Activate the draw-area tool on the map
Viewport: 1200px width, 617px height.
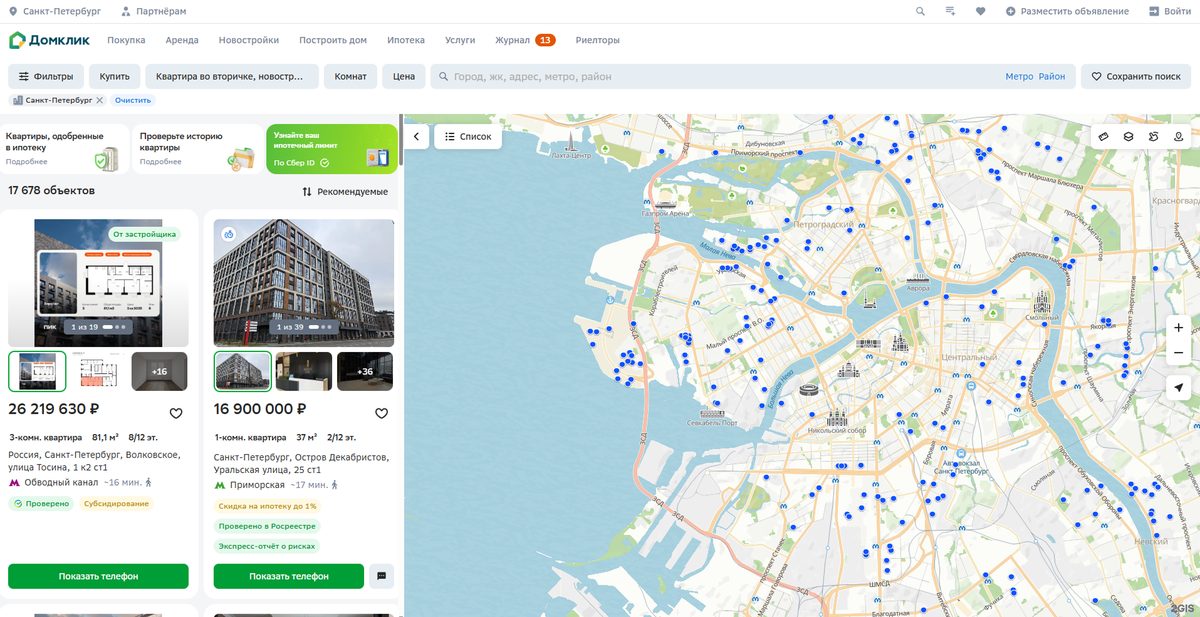click(x=1154, y=137)
